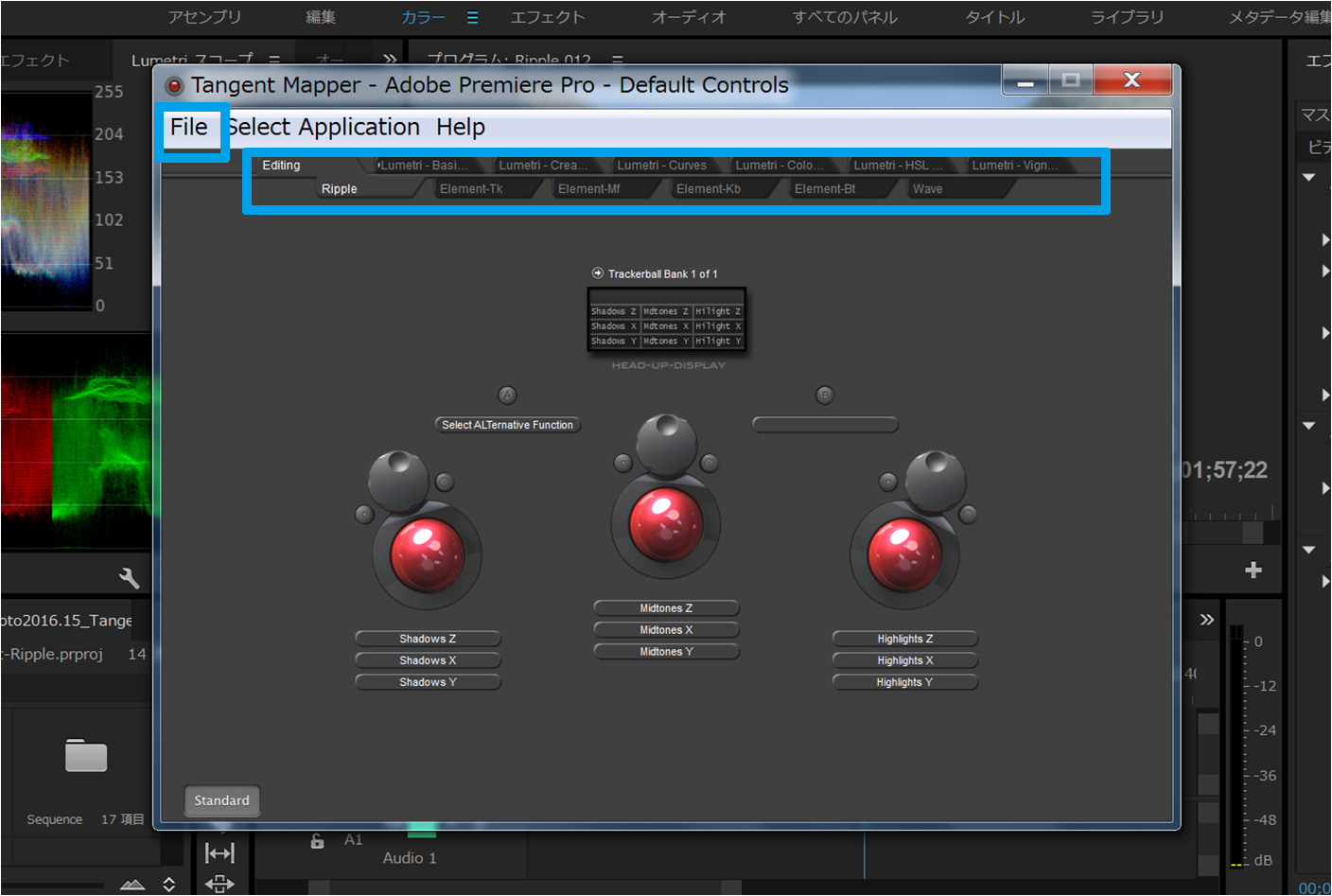Open Lumetri scope wrench settings in Premiere
Viewport: 1332px width, 896px height.
click(130, 577)
